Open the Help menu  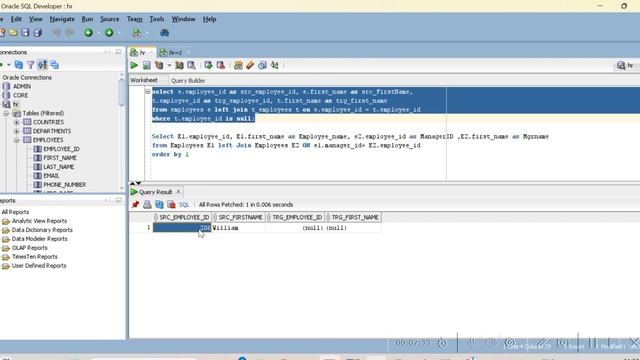209,19
